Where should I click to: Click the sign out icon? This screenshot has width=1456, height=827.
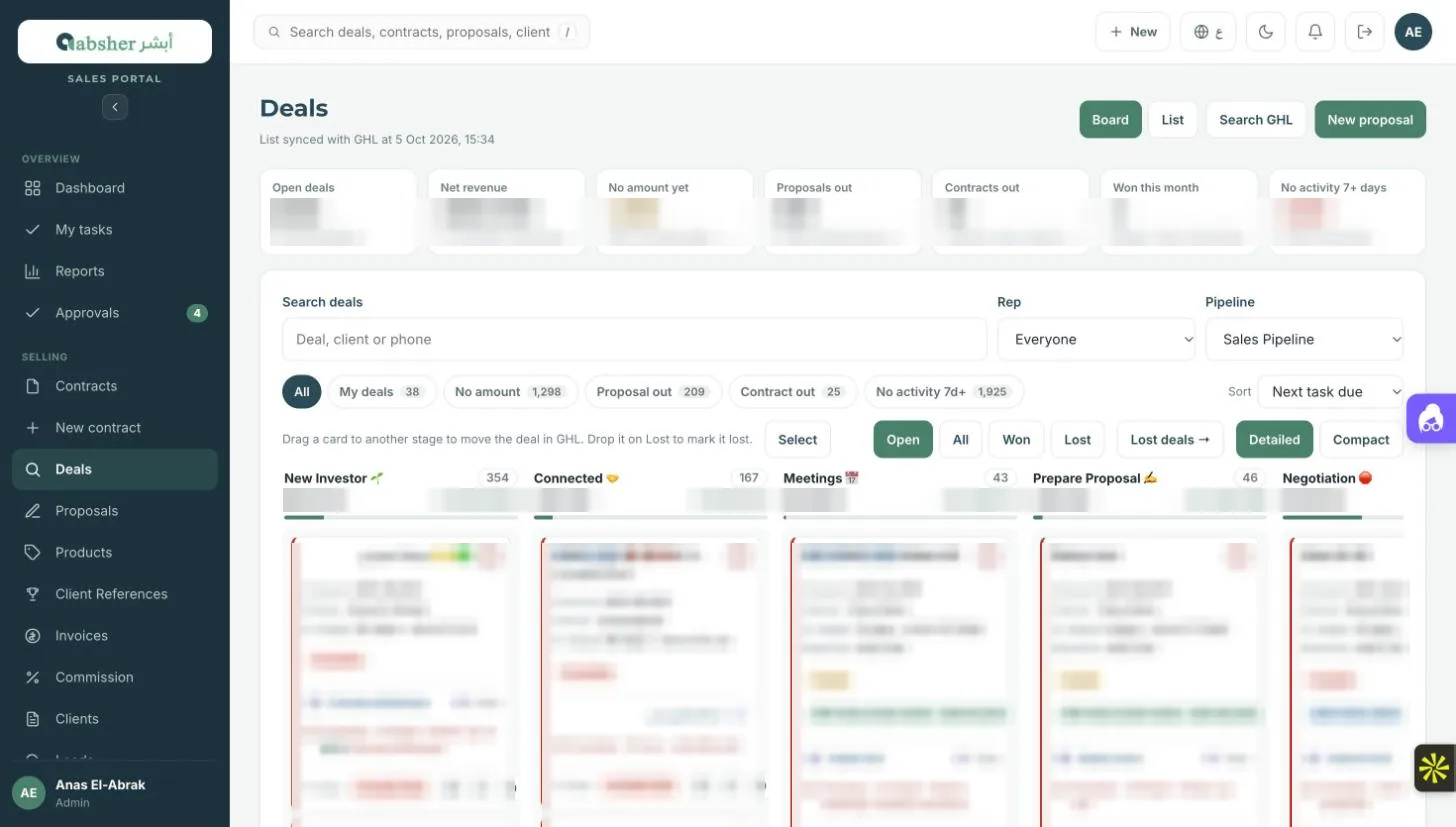pyautogui.click(x=1365, y=32)
